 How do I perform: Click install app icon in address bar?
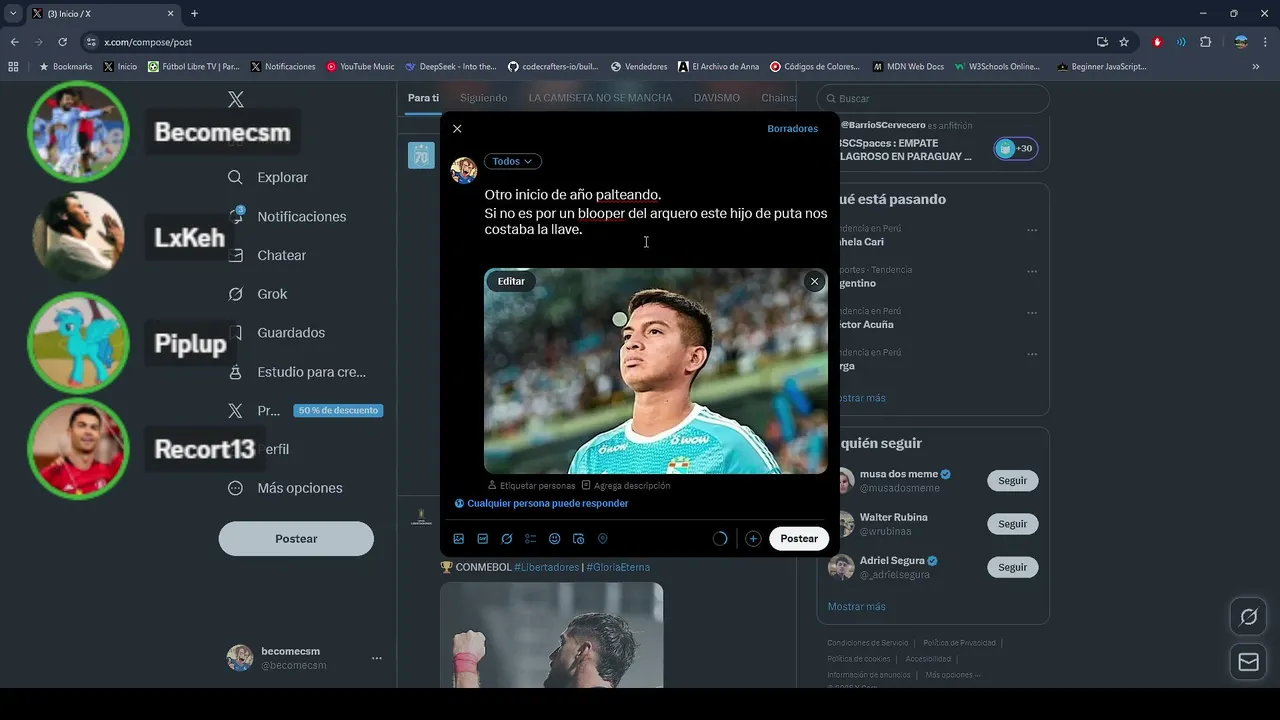1102,42
